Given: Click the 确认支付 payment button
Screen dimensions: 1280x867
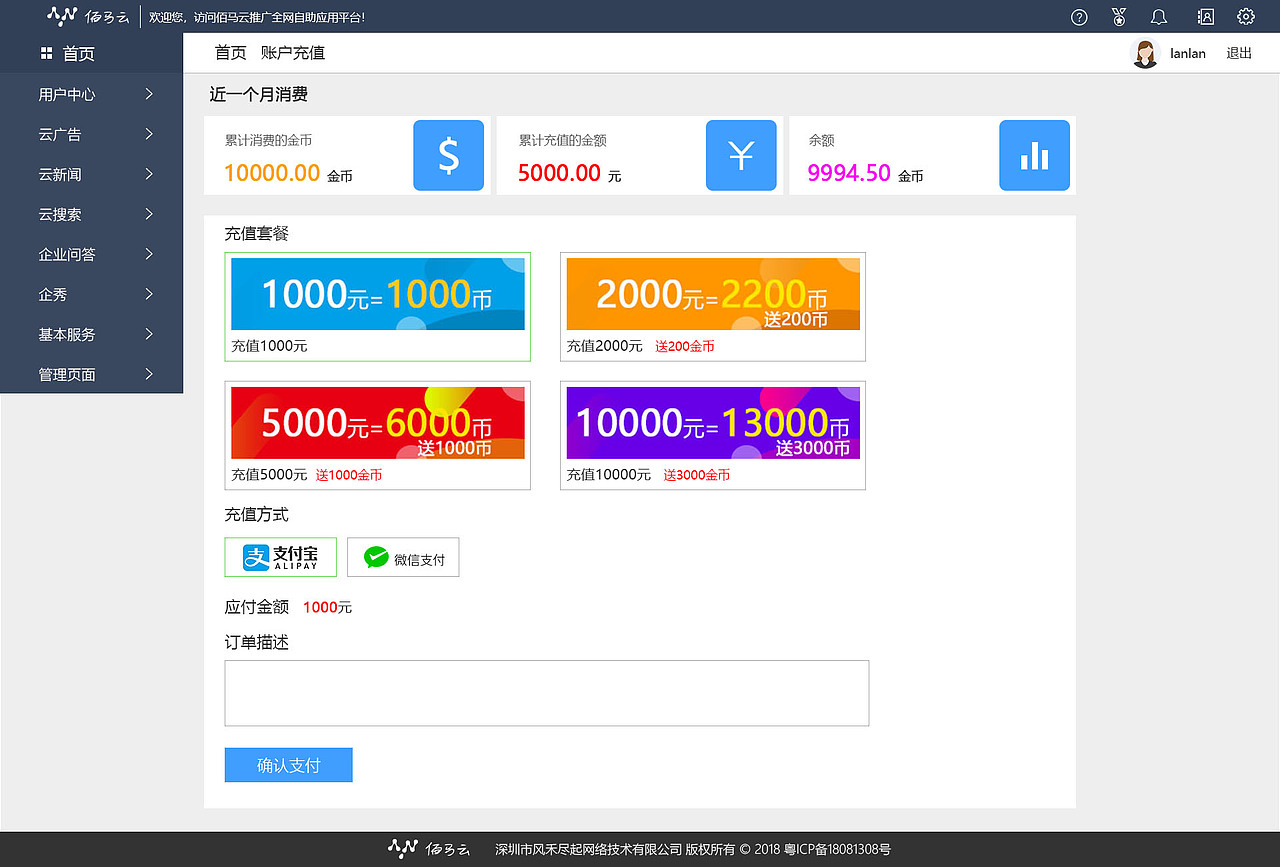Looking at the screenshot, I should tap(288, 764).
